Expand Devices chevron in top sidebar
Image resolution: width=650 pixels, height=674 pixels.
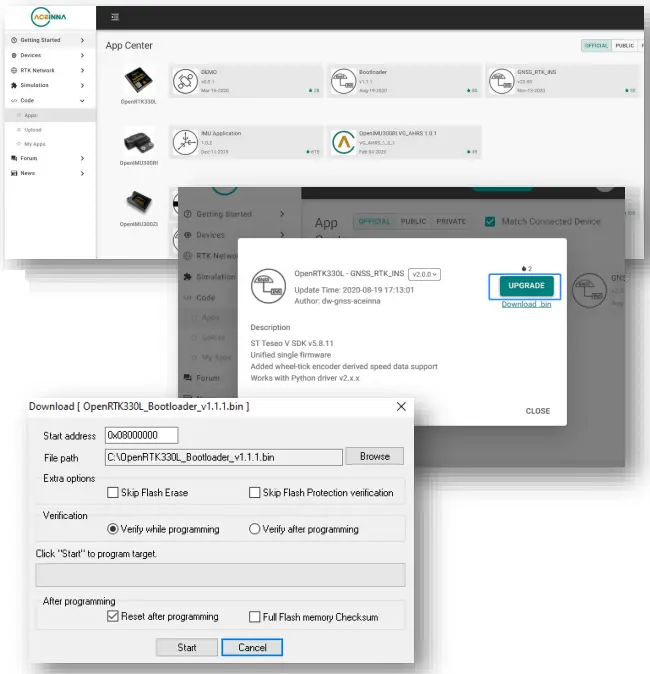pos(82,55)
